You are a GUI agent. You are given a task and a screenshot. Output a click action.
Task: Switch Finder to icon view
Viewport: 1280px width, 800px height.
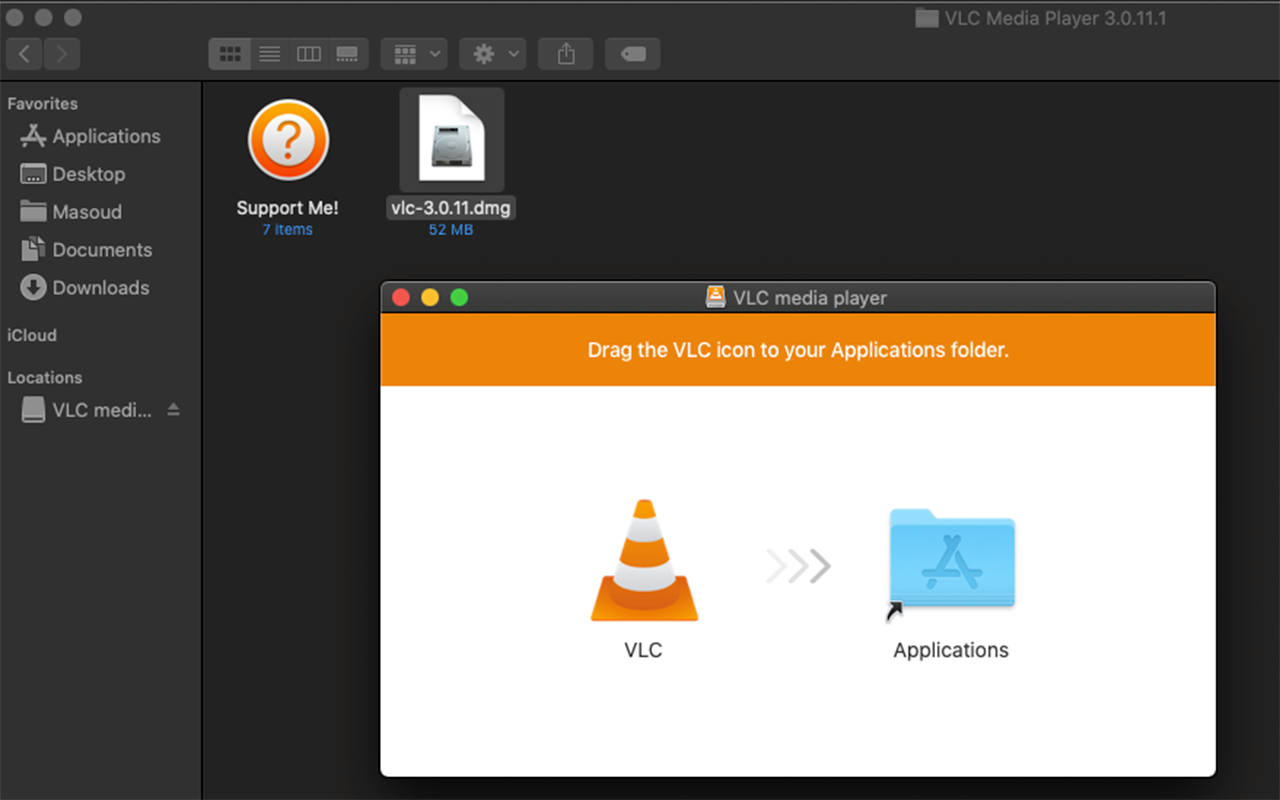pos(229,54)
